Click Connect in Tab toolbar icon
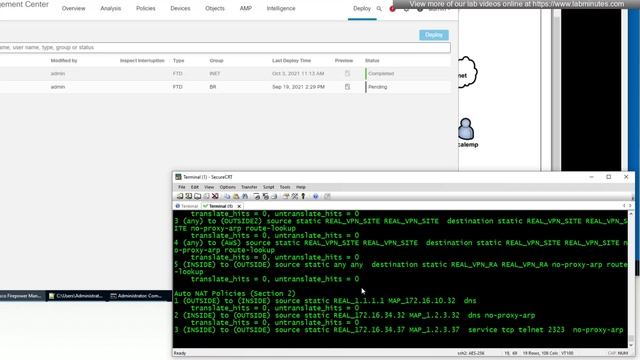 click(198, 196)
